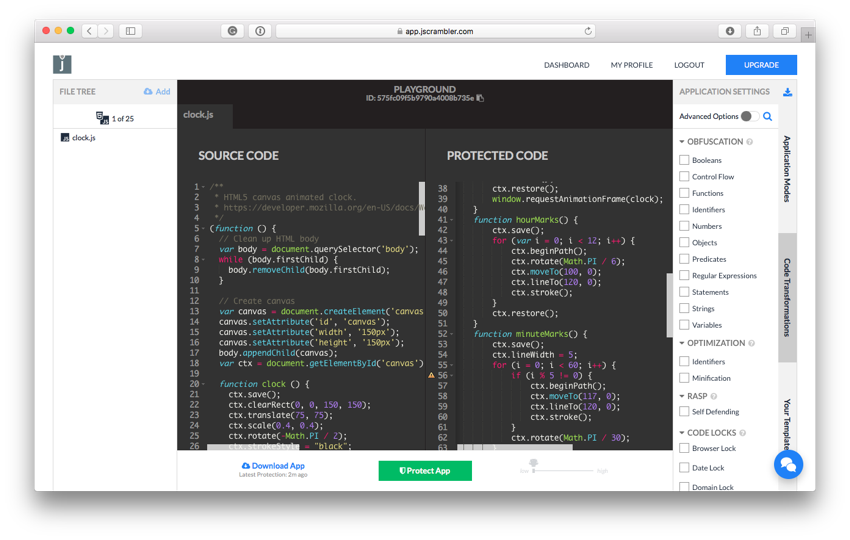
Task: Click the Optimization help question icon
Action: [x=752, y=343]
